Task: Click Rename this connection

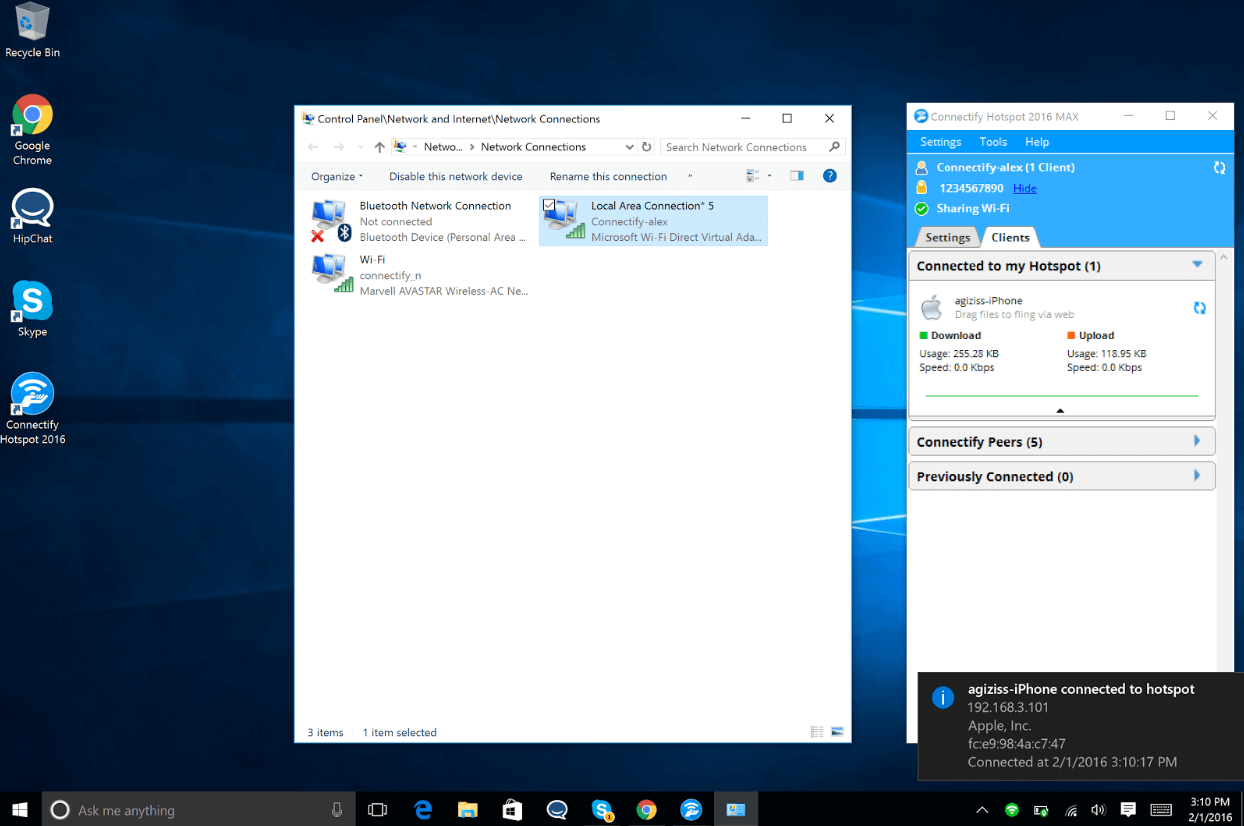Action: coord(608,176)
